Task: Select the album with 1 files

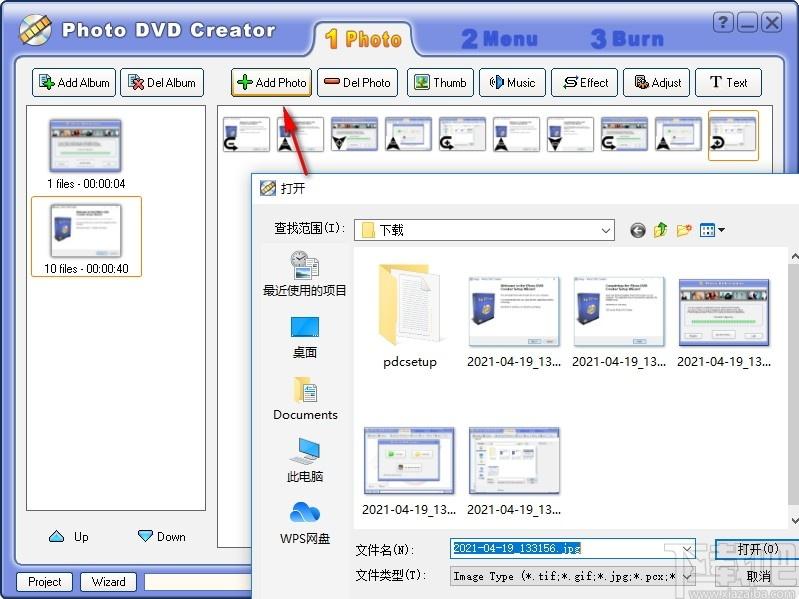Action: [86, 154]
